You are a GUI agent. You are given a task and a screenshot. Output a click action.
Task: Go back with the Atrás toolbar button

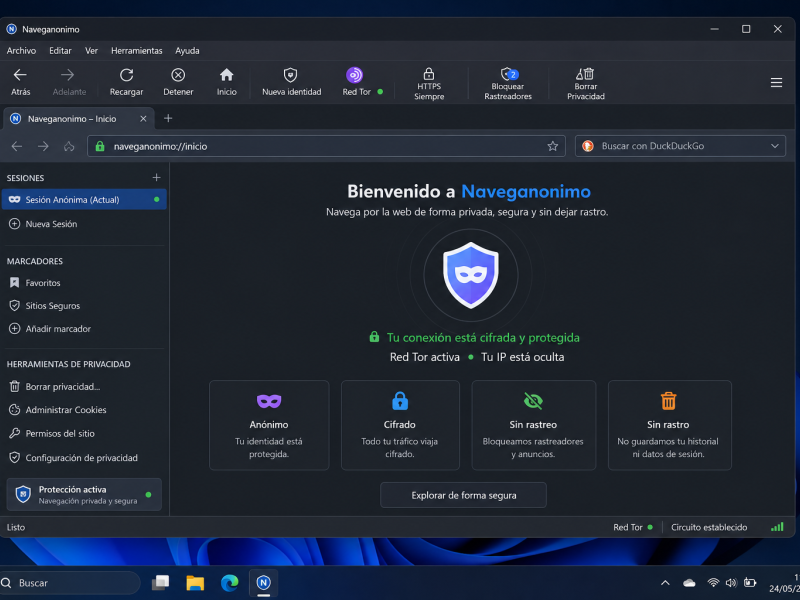pyautogui.click(x=20, y=82)
